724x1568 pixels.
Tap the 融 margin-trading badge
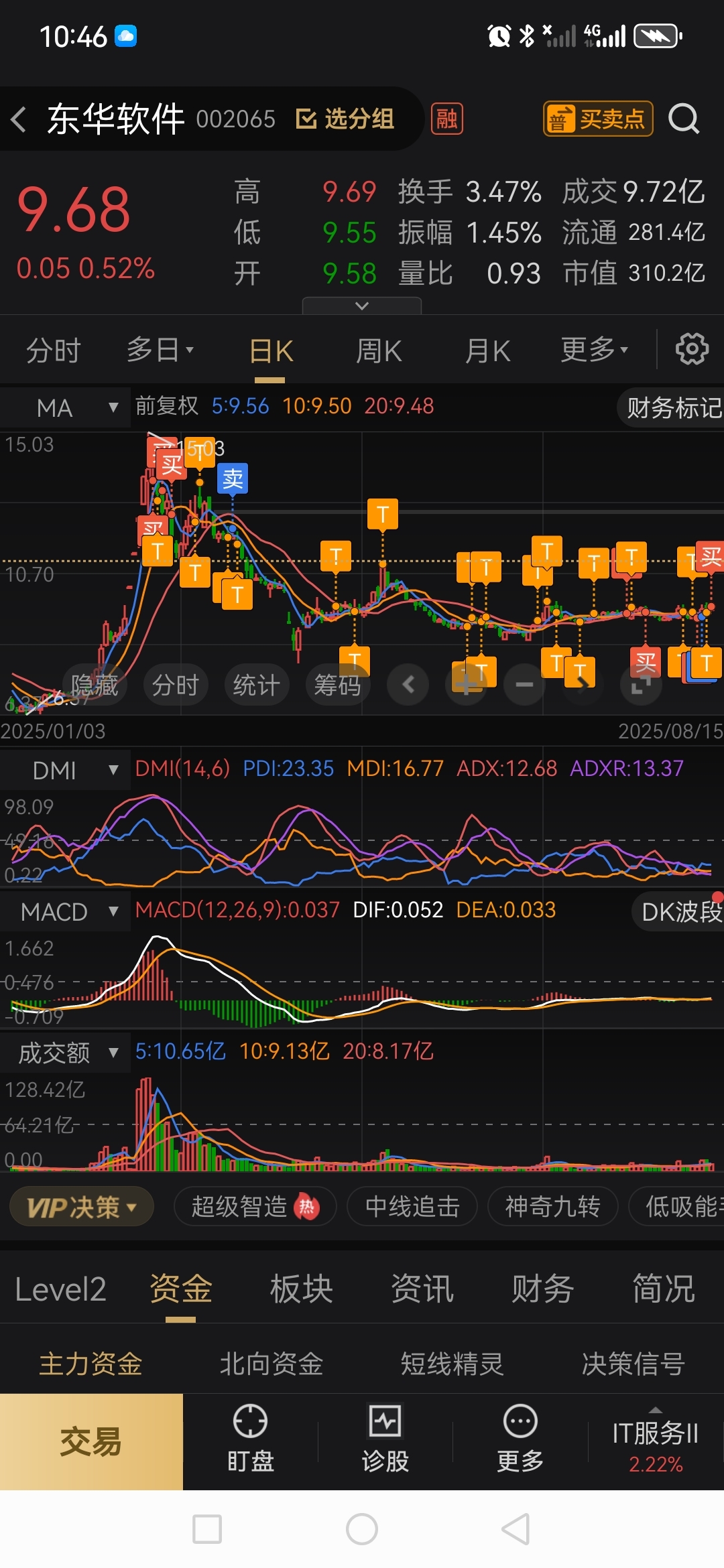coord(446,119)
